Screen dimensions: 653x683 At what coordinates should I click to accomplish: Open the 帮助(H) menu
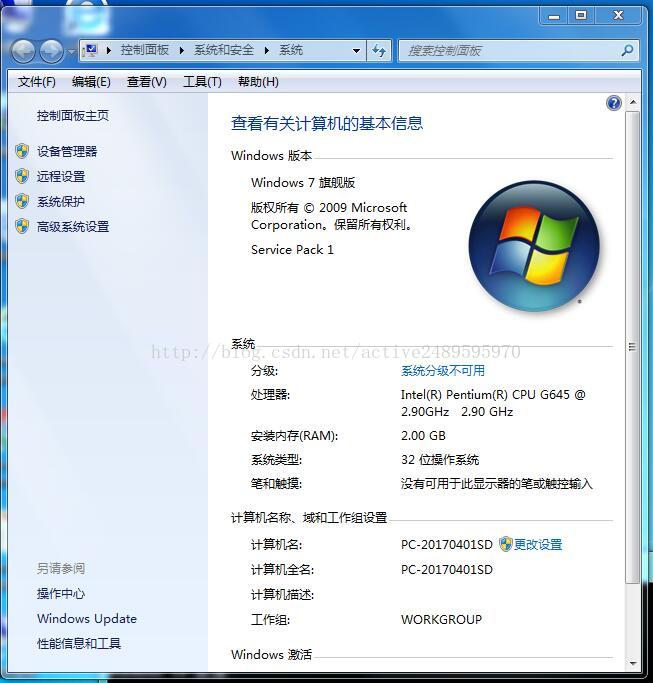(x=258, y=82)
